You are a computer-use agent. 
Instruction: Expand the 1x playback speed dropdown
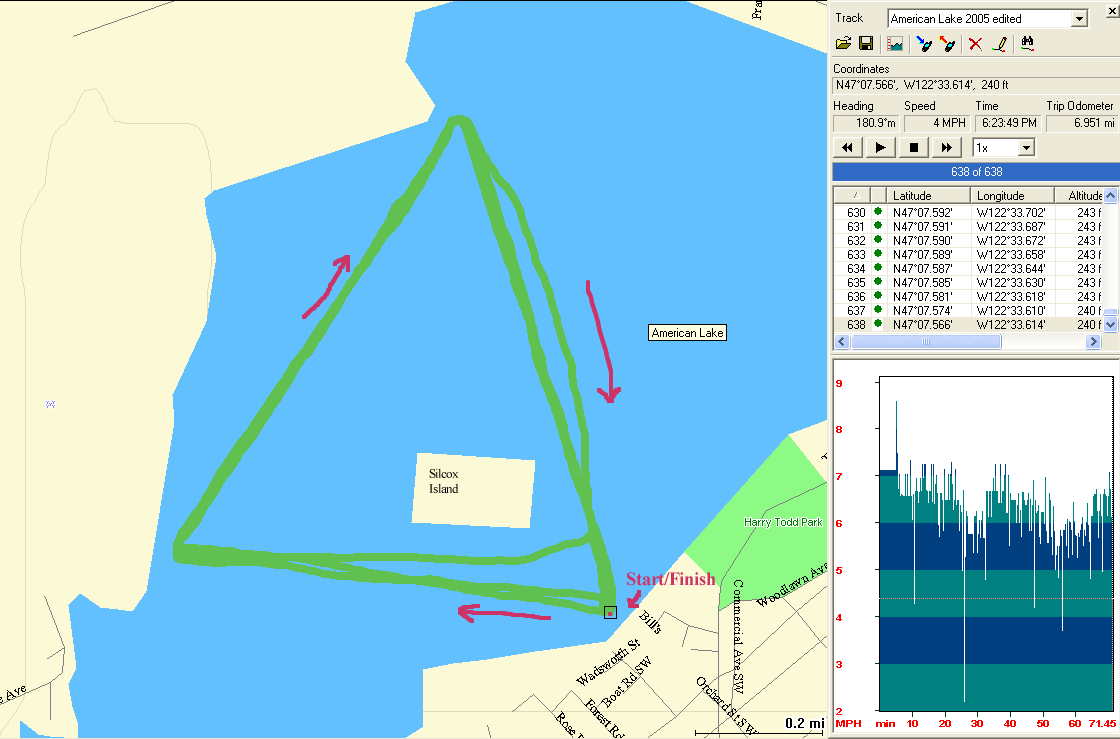[1025, 148]
